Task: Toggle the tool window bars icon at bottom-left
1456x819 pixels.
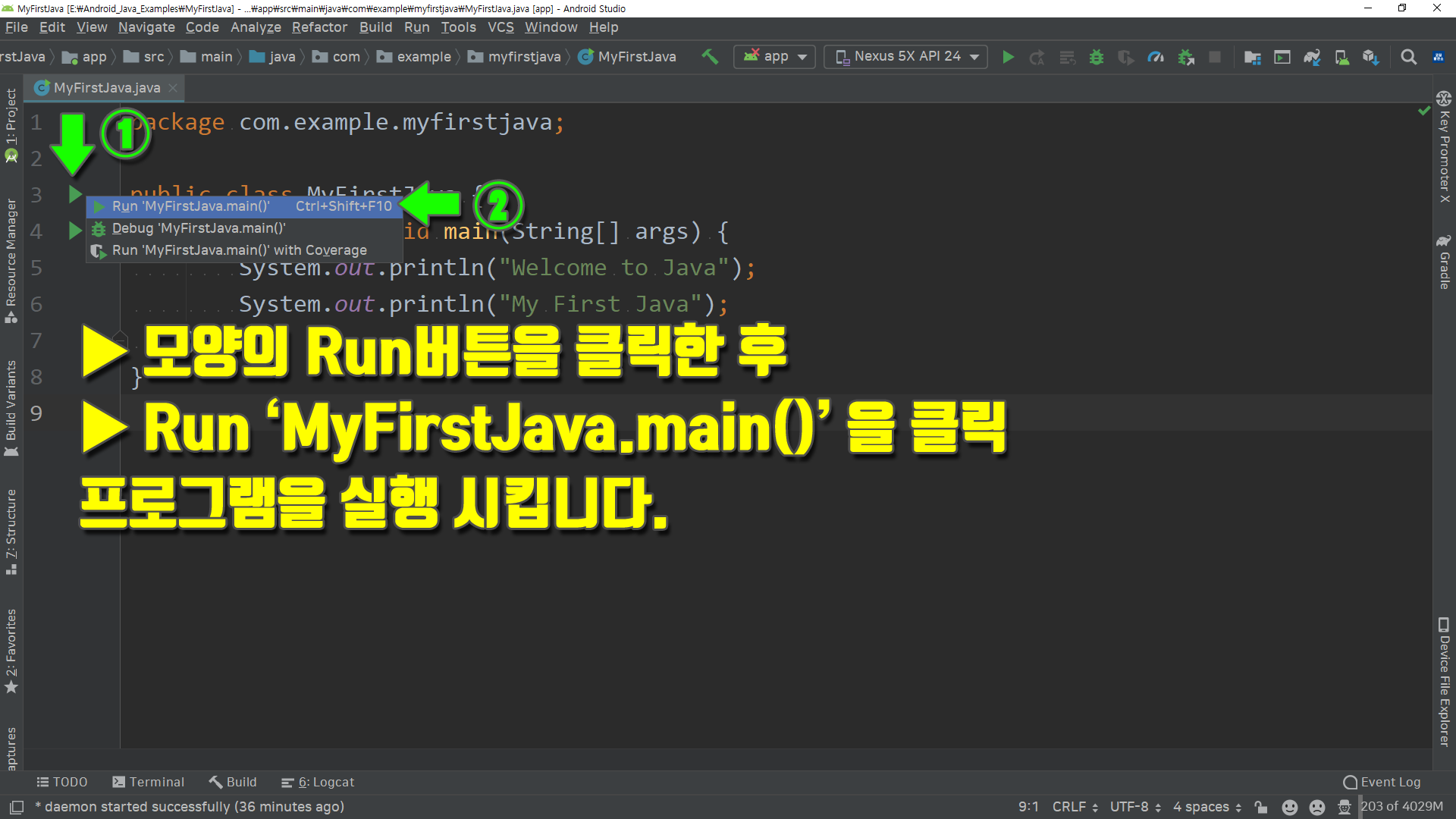Action: 17,807
